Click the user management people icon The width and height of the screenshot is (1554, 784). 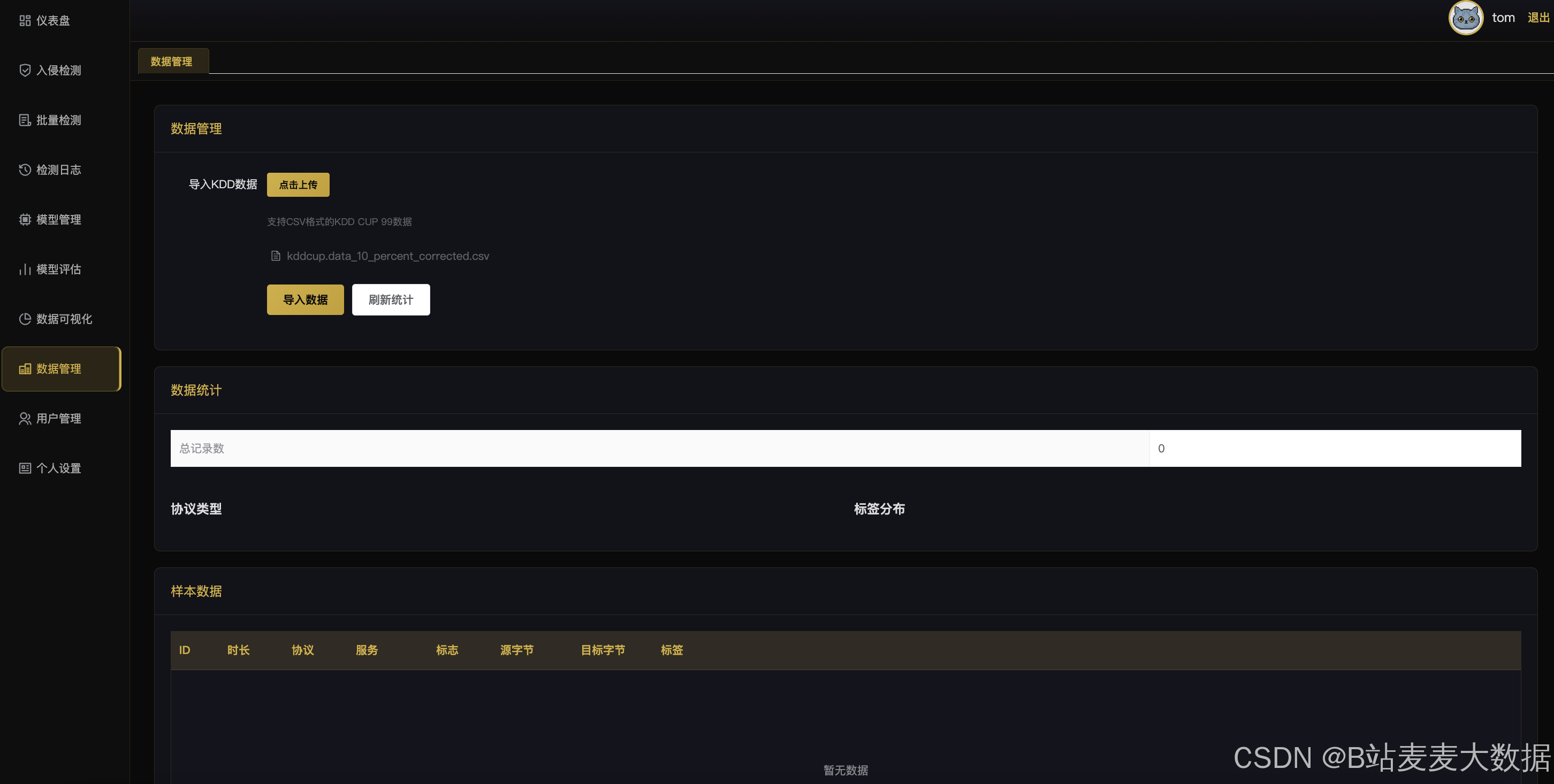coord(25,419)
